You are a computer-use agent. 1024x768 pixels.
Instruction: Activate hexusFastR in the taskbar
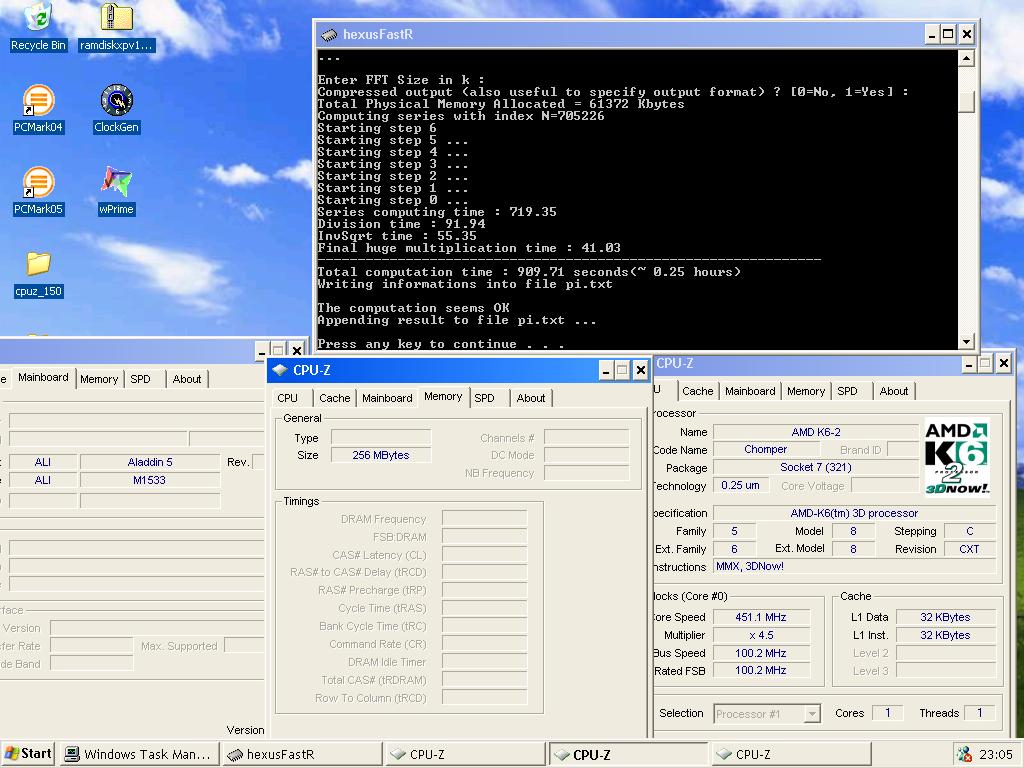(302, 754)
